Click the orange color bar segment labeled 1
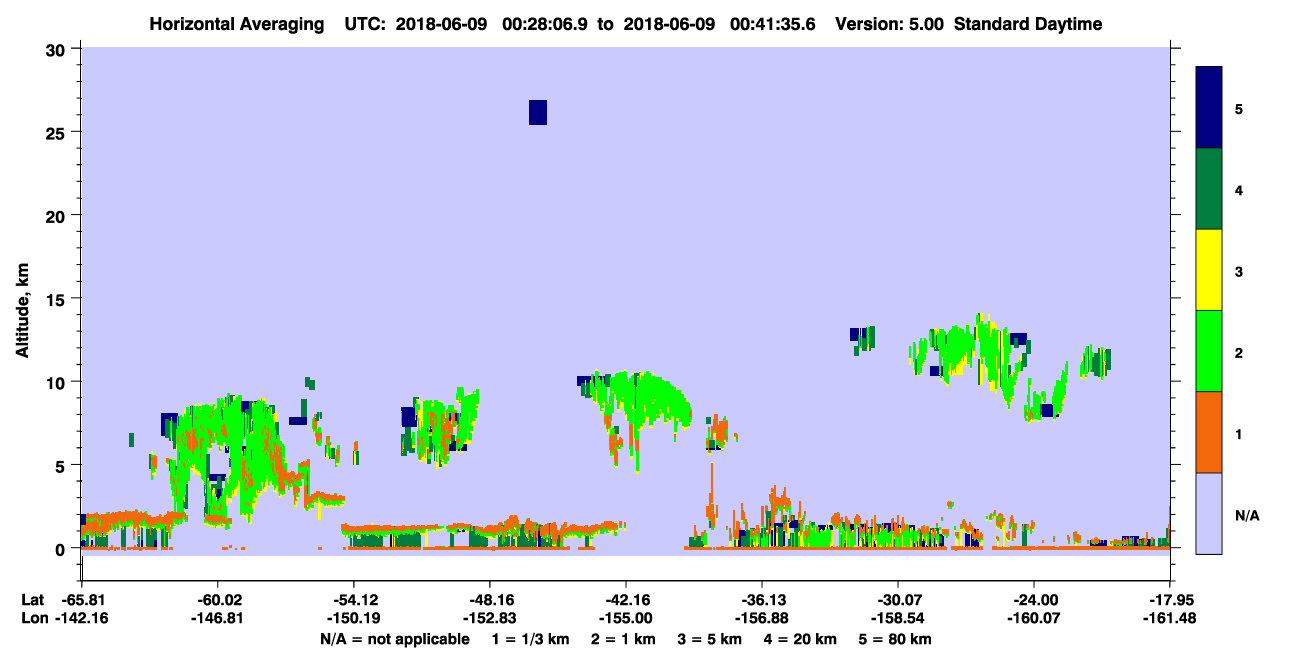The width and height of the screenshot is (1300, 667). (1209, 432)
